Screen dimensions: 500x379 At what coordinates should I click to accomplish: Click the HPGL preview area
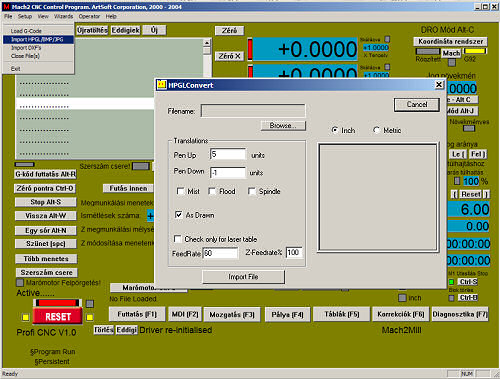377,197
